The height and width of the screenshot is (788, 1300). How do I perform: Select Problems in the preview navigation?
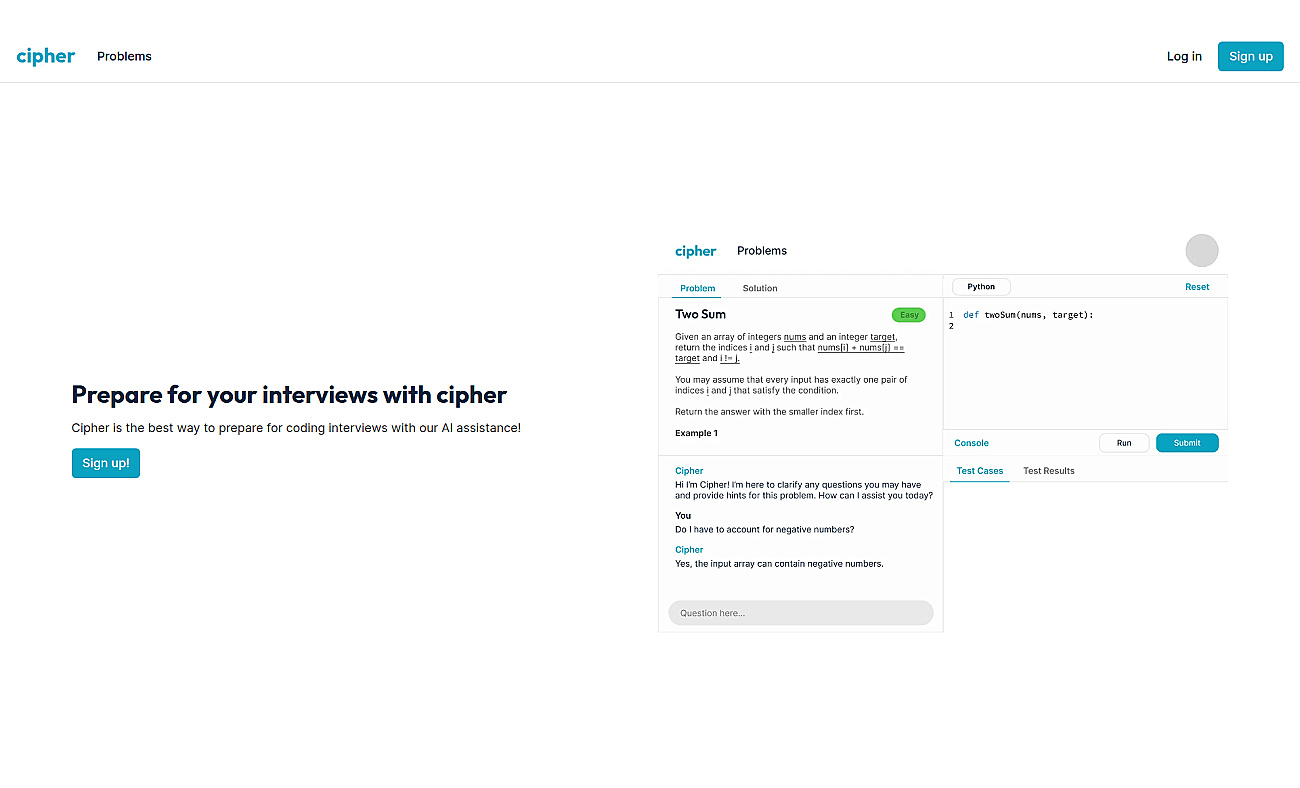[762, 251]
